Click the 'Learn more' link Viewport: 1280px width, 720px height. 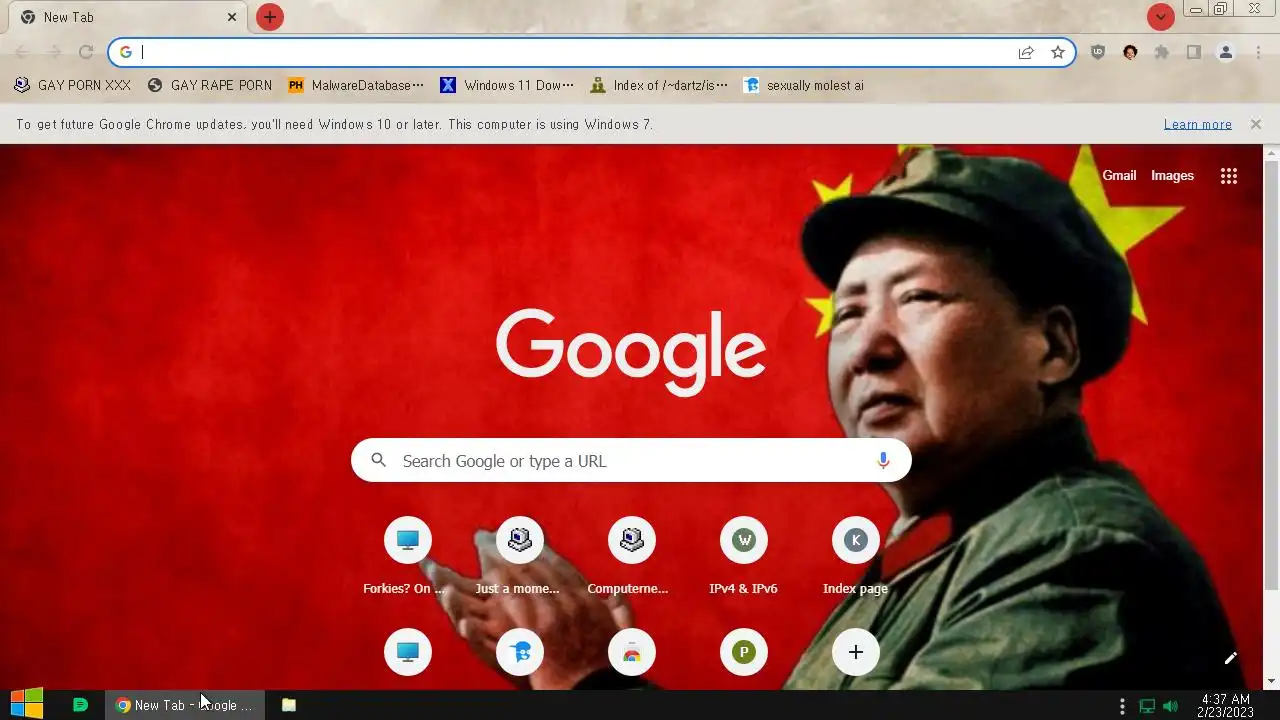pos(1198,124)
